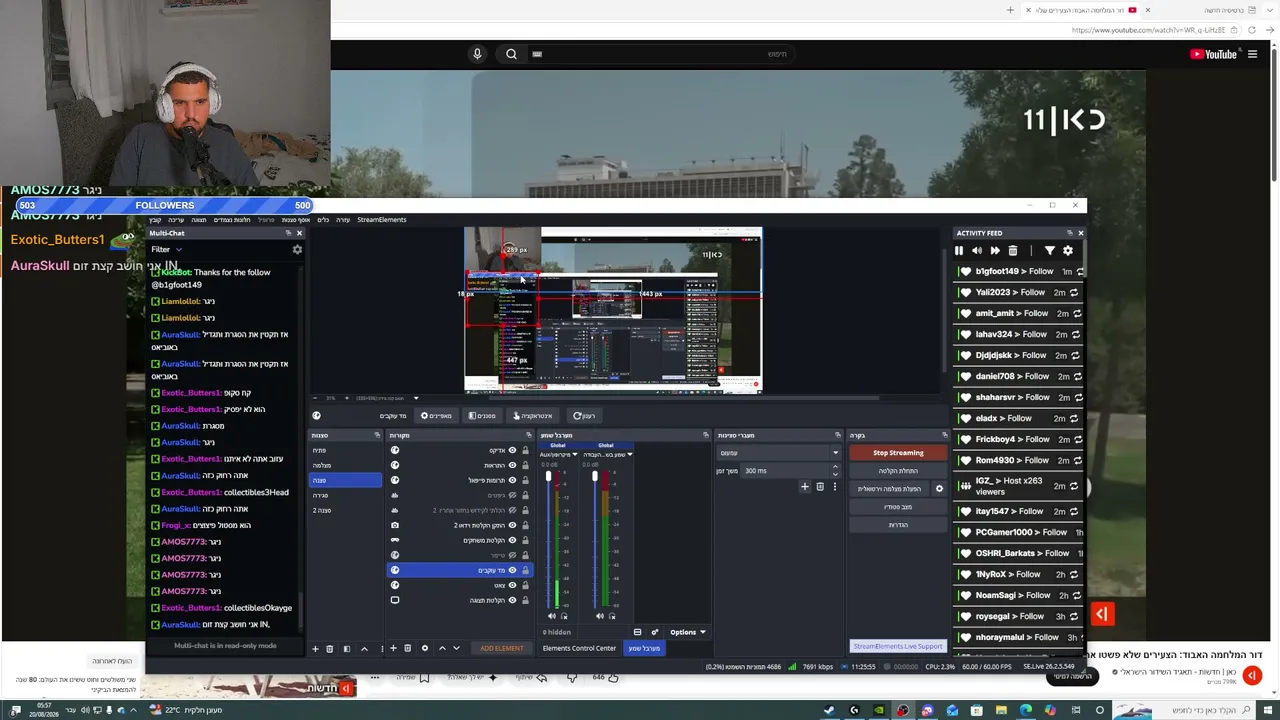
Task: Add a new scene with the plus button
Action: coord(315,649)
